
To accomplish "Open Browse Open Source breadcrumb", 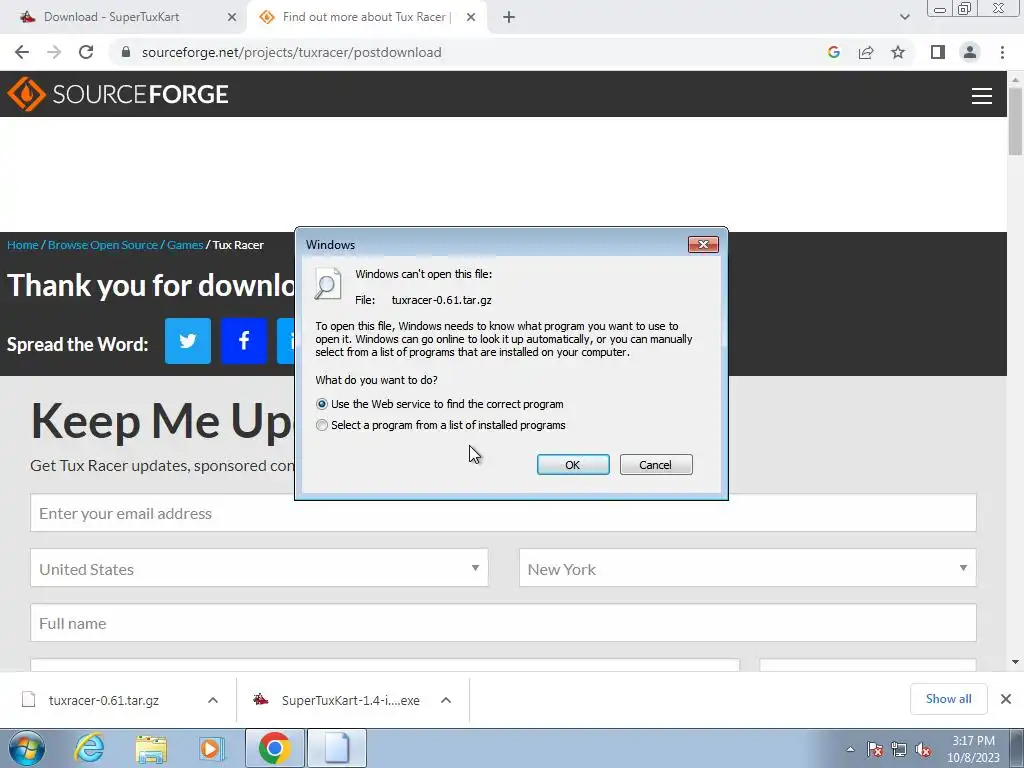I will coord(103,245).
